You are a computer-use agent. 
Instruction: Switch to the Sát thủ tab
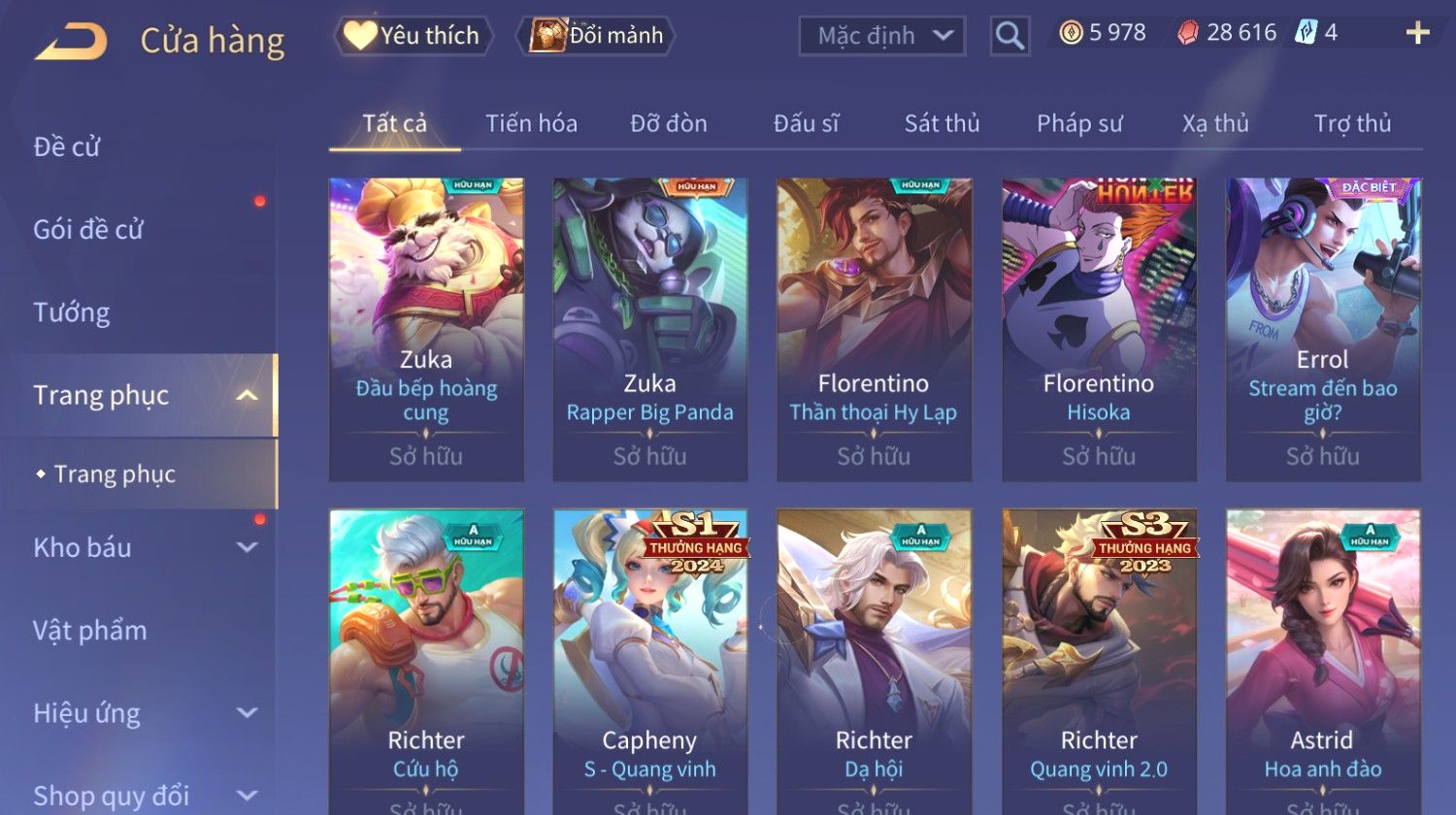[942, 123]
